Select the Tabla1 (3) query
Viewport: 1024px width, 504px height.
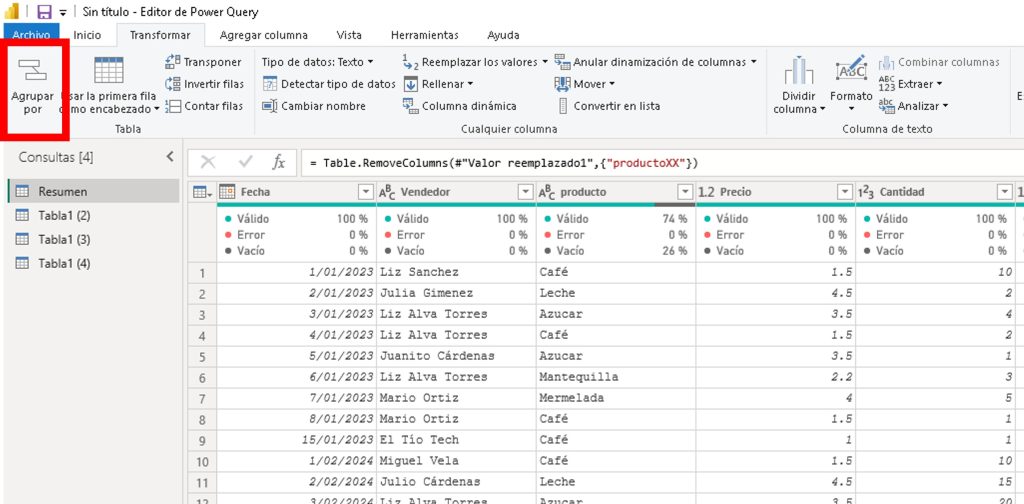click(64, 239)
